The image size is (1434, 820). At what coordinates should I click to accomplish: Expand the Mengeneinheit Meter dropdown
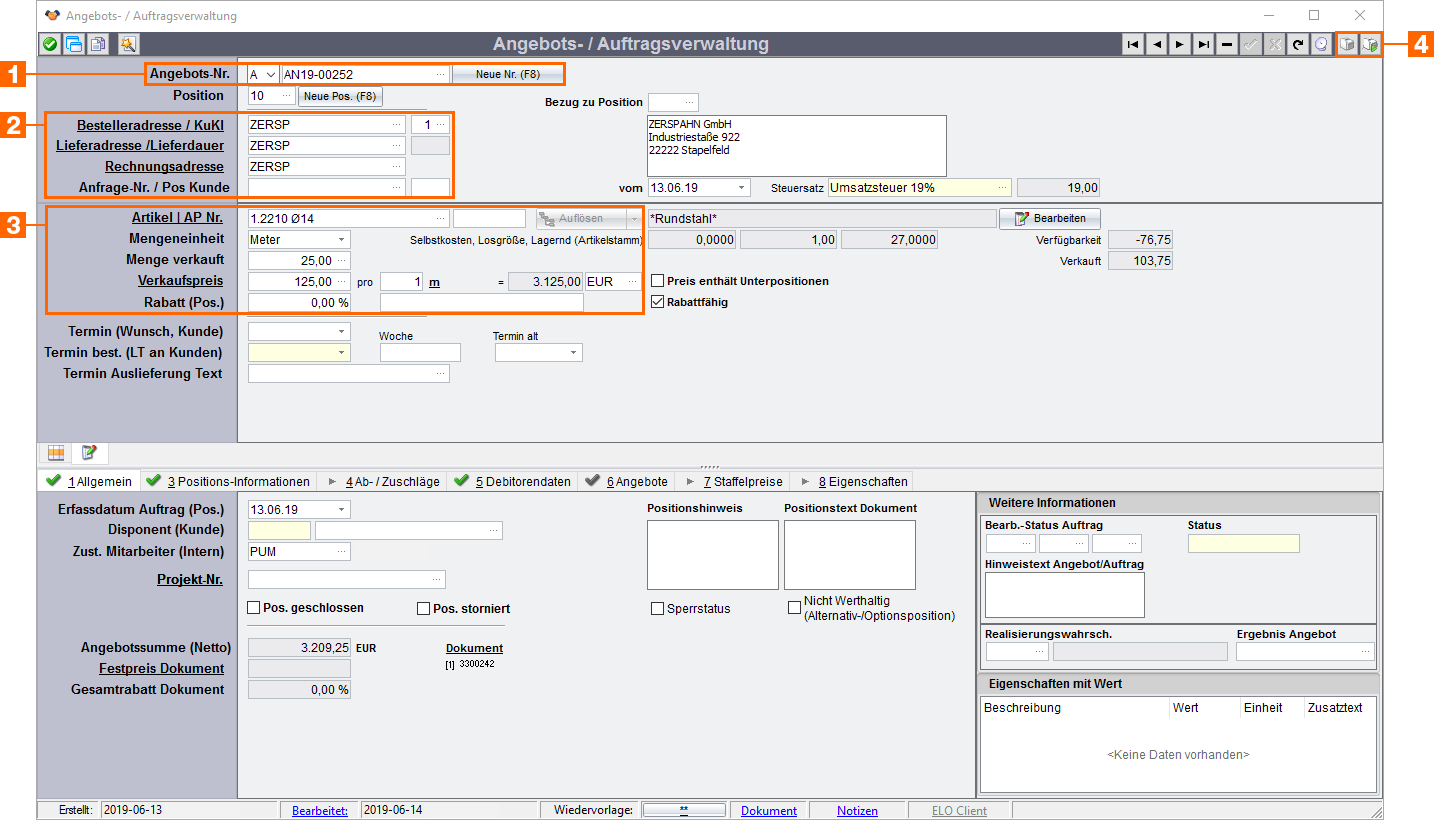(x=341, y=239)
